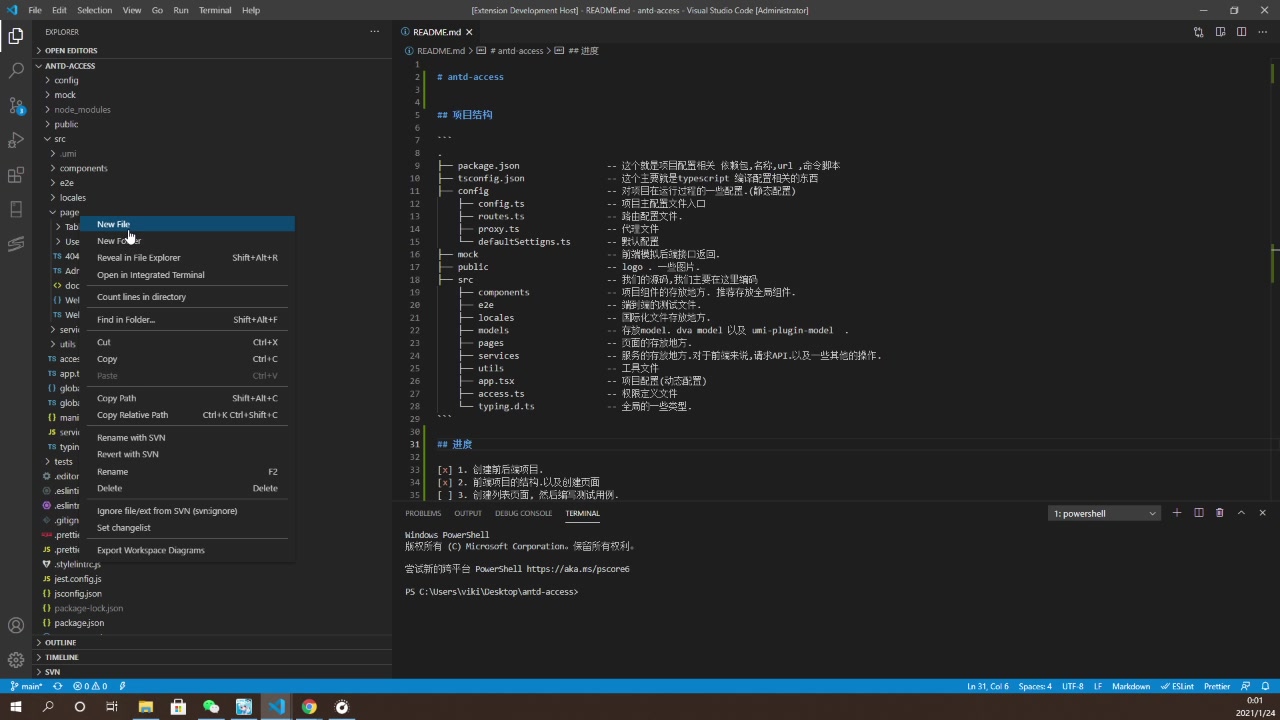
Task: Open the Accounts icon in activity bar
Action: coord(16,626)
